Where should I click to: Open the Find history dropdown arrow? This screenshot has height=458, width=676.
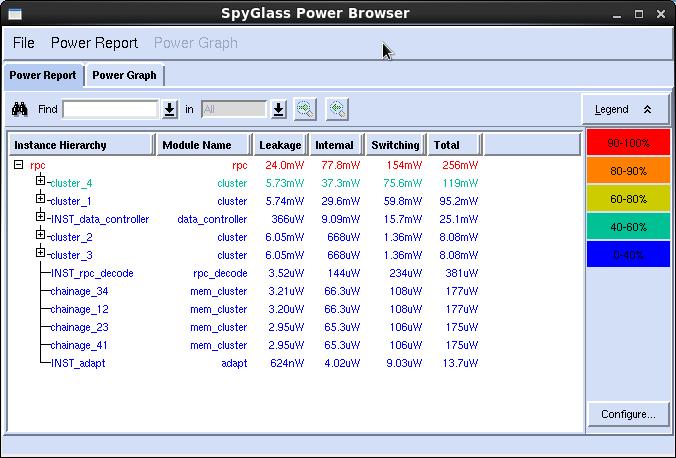click(x=170, y=109)
